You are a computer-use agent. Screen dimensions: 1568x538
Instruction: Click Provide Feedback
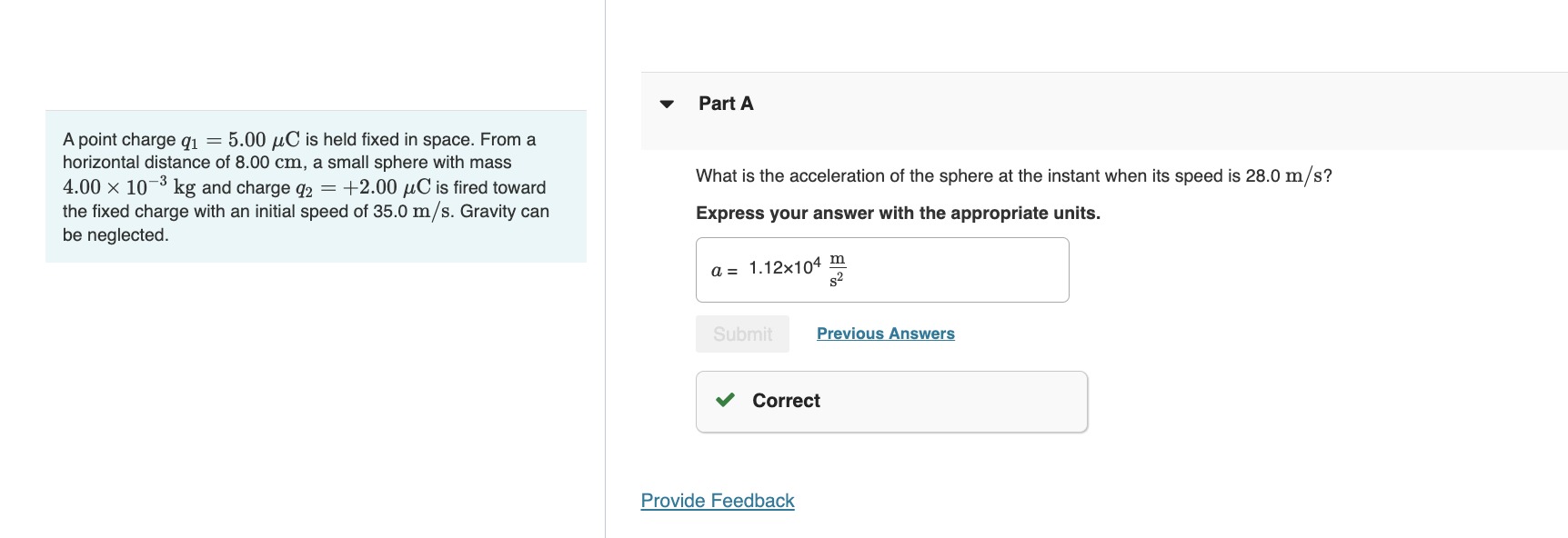coord(717,500)
